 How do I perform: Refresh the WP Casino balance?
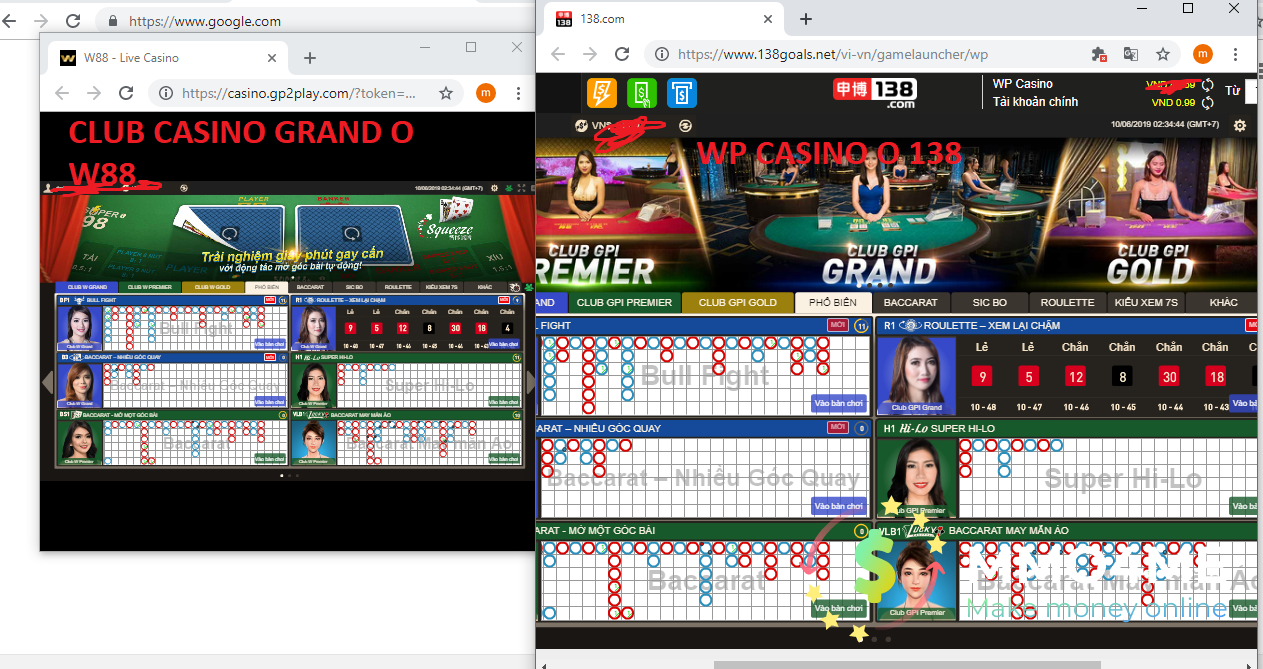pos(1208,85)
